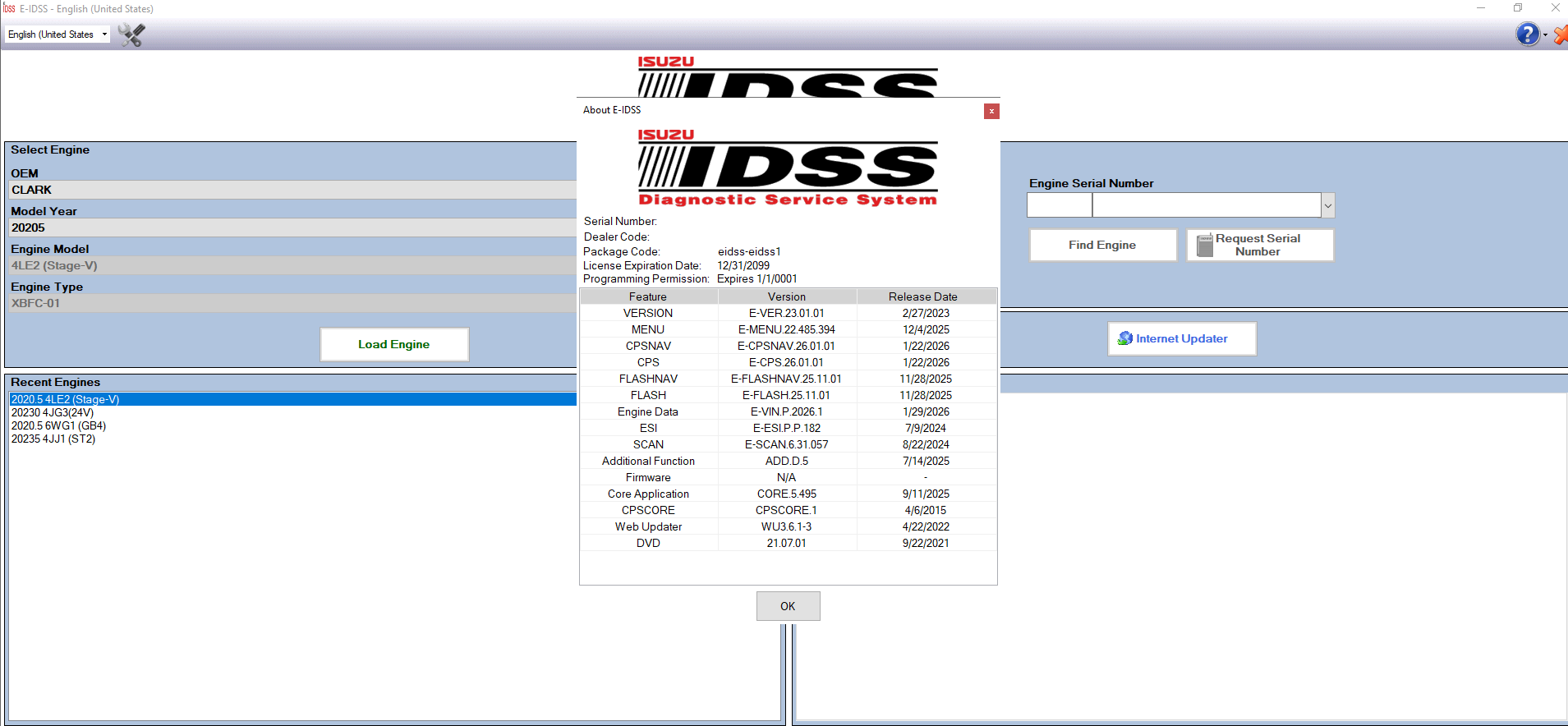Image resolution: width=1568 pixels, height=726 pixels.
Task: Open the blue Help question mark icon
Action: click(1527, 34)
